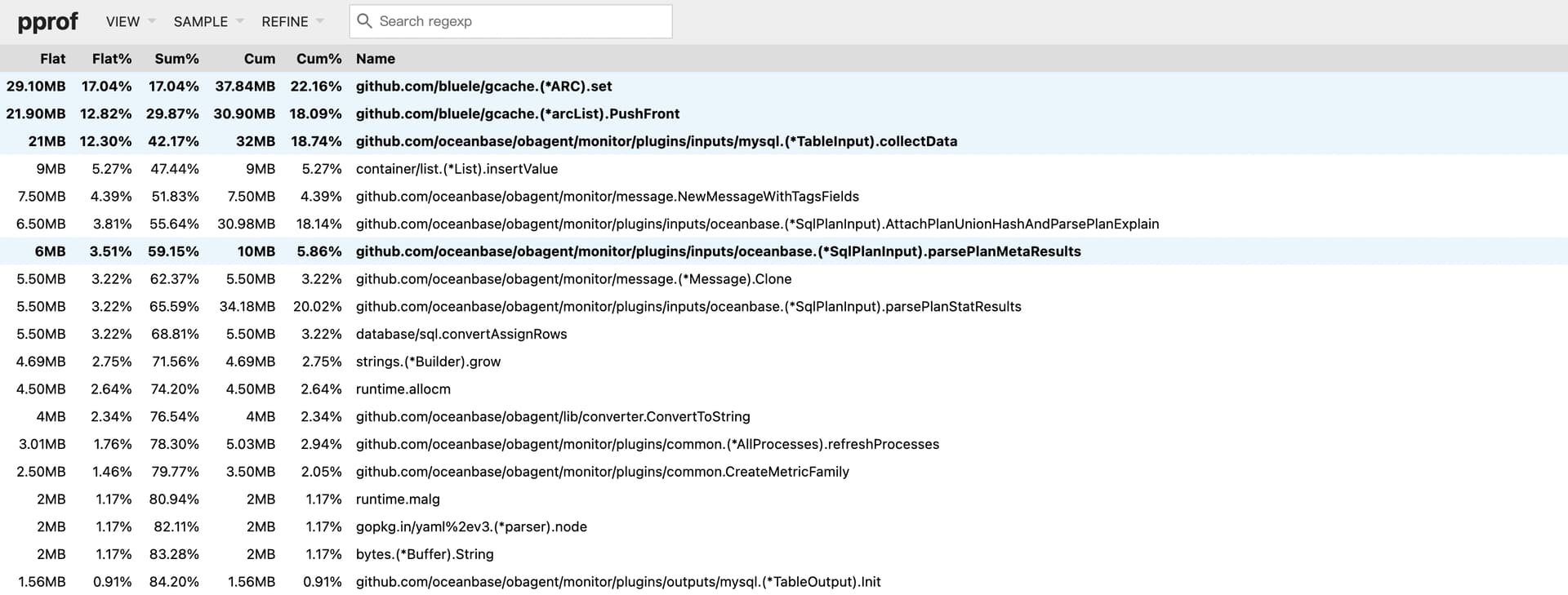This screenshot has width=1568, height=595.
Task: Click the 29.10MB flat value
Action: (36, 86)
